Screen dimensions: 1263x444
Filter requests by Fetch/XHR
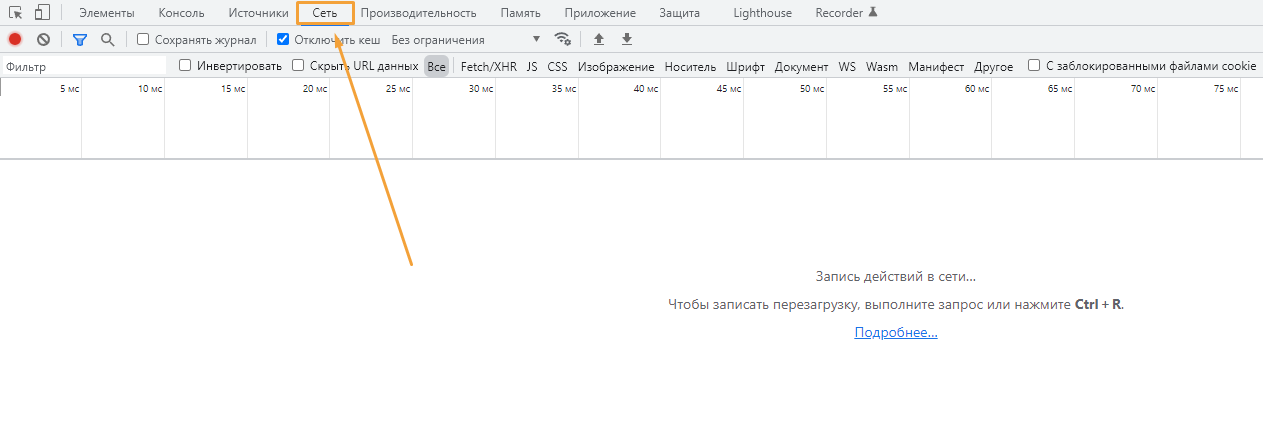coord(488,67)
